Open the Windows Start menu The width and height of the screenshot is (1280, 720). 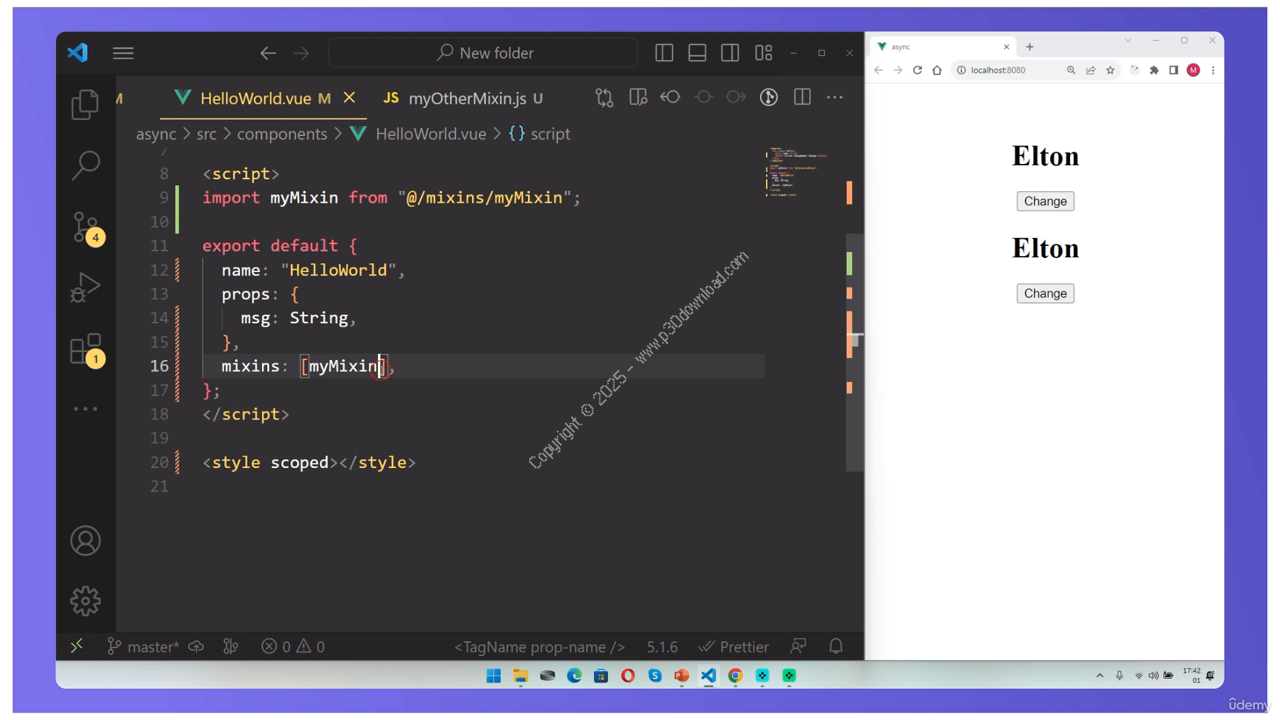pos(493,676)
